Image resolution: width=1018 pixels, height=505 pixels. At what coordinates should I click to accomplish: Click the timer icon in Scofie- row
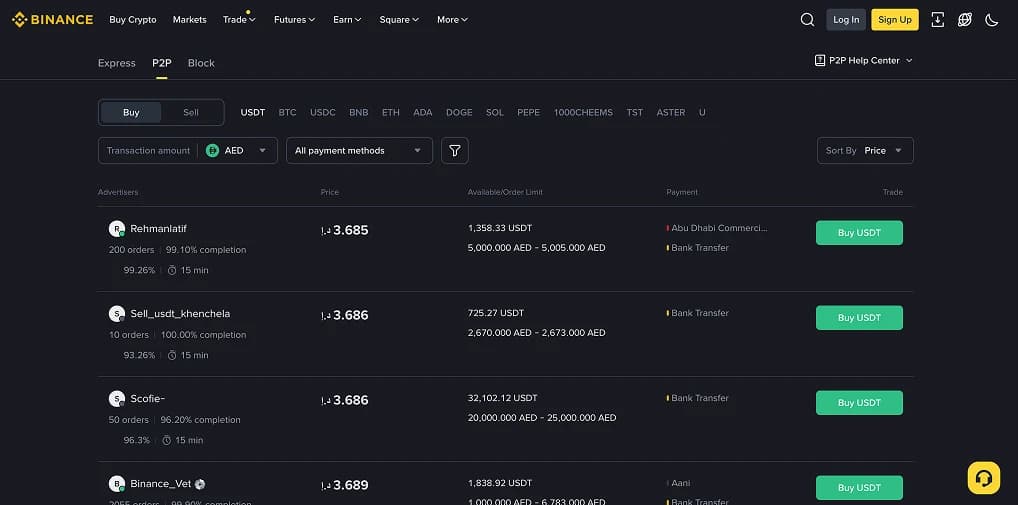(167, 440)
